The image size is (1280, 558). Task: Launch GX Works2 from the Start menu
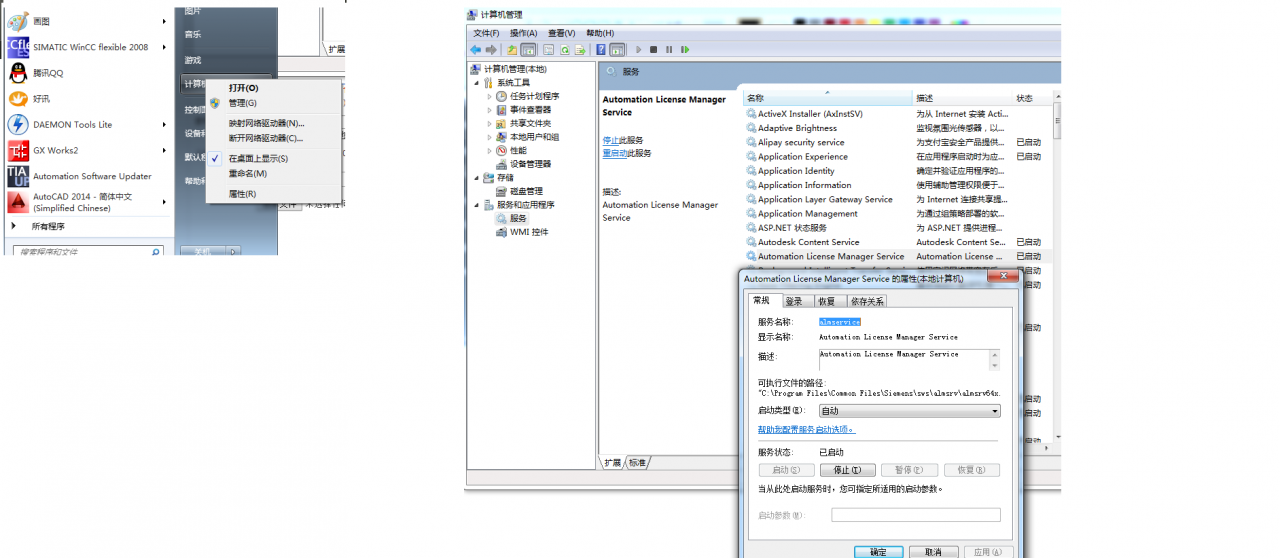click(x=55, y=151)
